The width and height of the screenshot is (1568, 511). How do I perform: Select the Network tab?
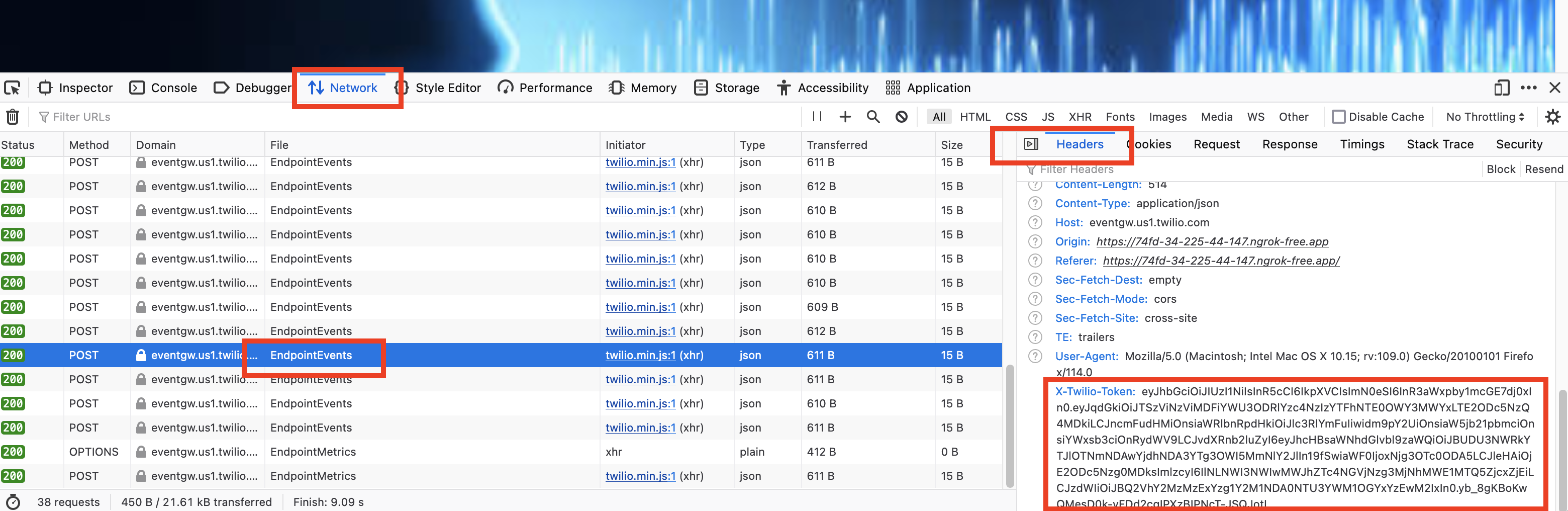pyautogui.click(x=342, y=88)
